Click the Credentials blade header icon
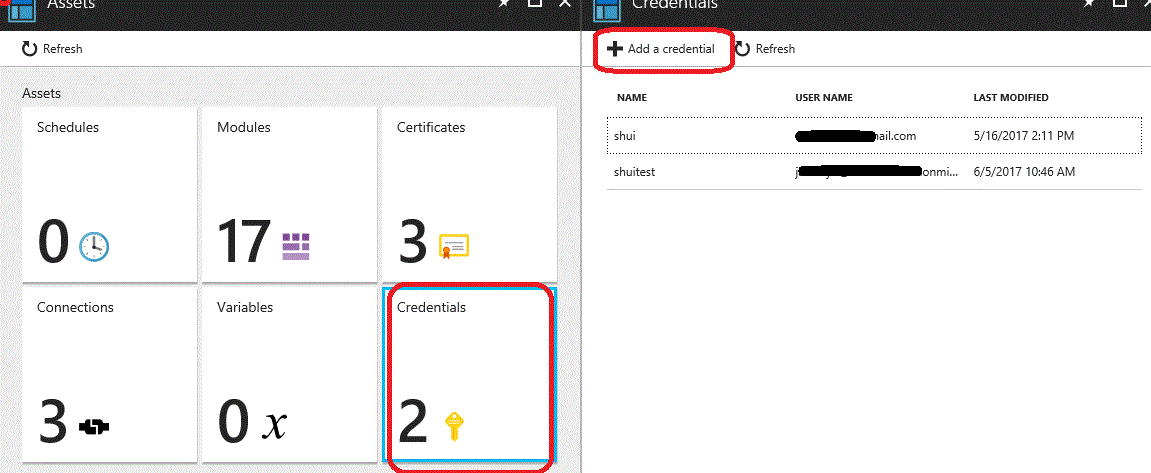Screen dimensions: 1151x473 [606, 9]
